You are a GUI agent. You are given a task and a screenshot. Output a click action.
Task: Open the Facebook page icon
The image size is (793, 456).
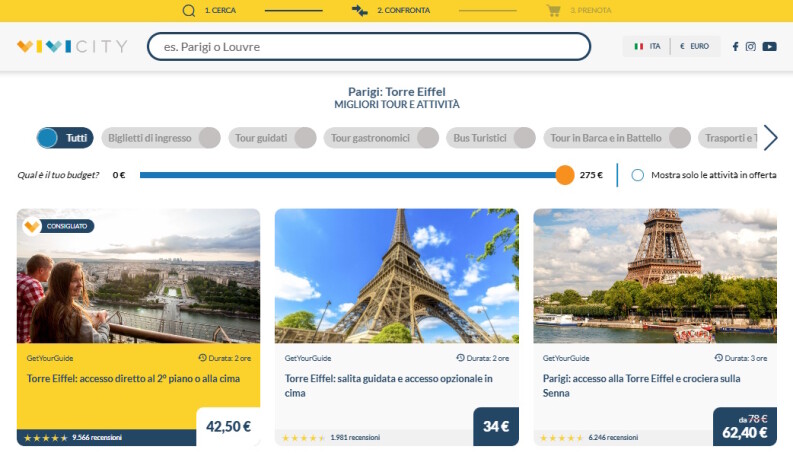pos(735,47)
